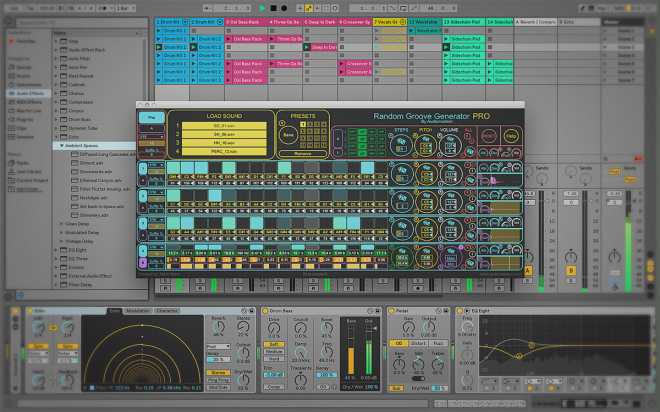The height and width of the screenshot is (412, 660).
Task: Expand Compressor folder in browser
Action: click(x=56, y=102)
